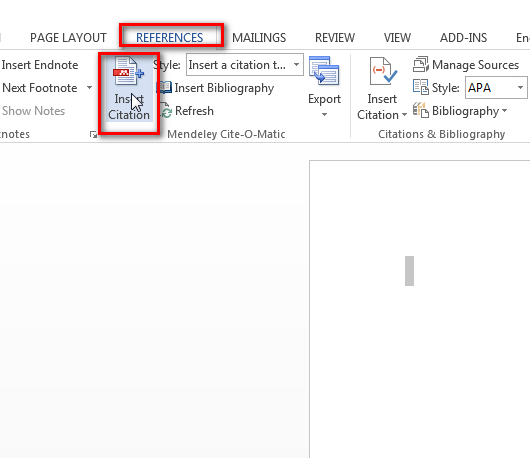Switch to the REVIEW tab

pyautogui.click(x=335, y=38)
